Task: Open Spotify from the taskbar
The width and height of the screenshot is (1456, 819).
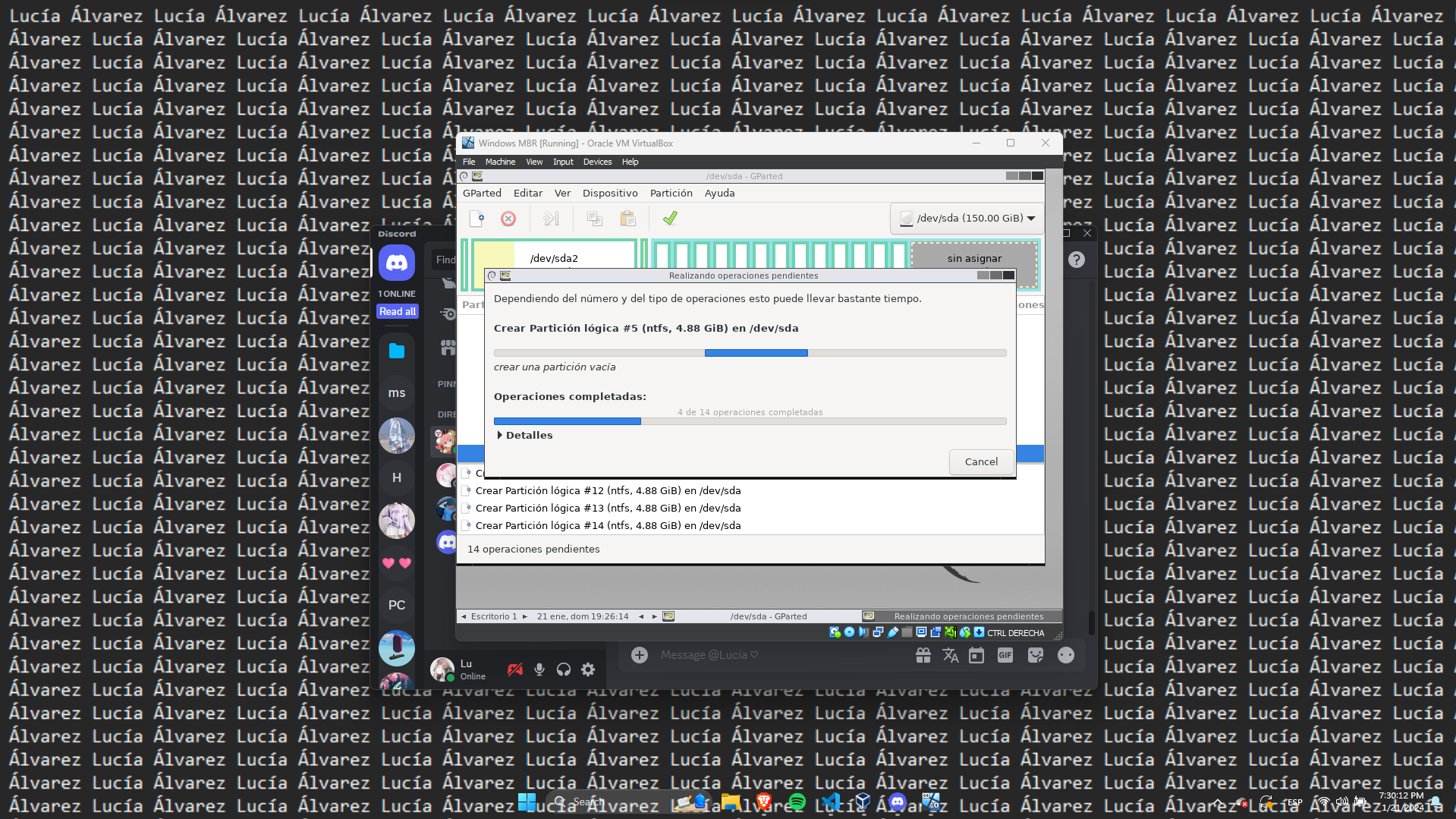Action: point(797,802)
